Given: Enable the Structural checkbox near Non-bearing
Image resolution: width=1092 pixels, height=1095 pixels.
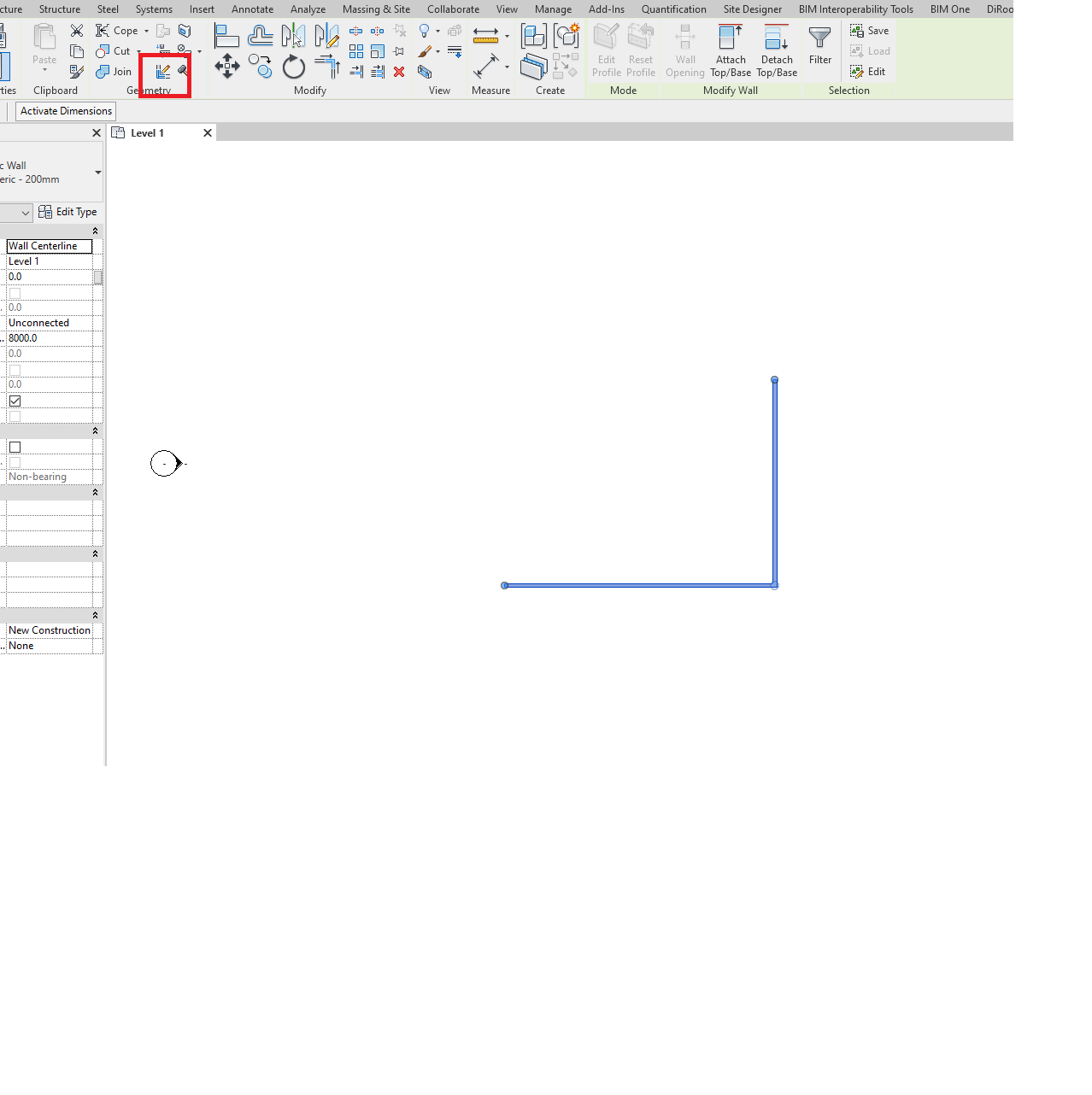Looking at the screenshot, I should 15,446.
